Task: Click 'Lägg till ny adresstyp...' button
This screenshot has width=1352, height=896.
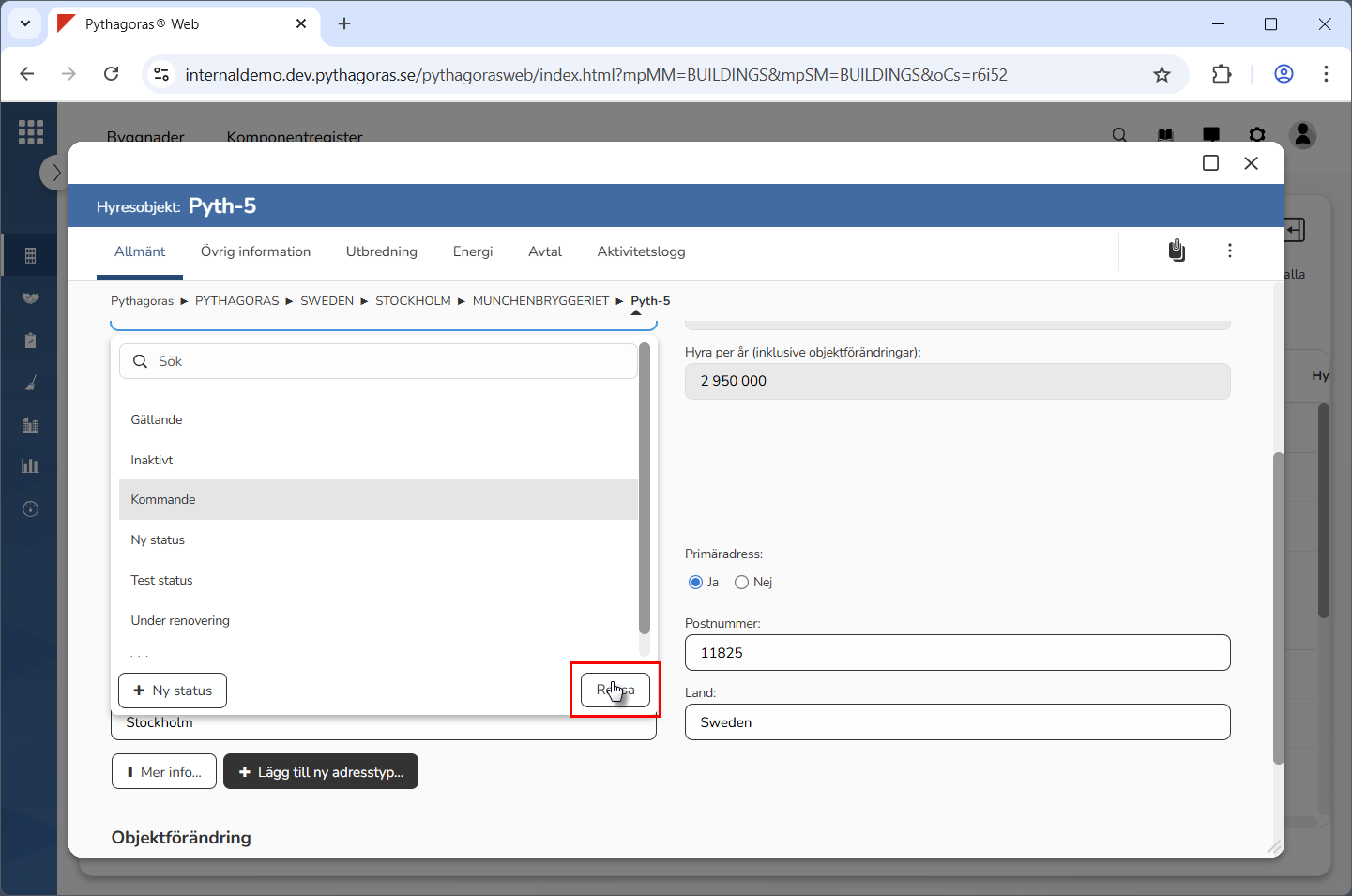Action: pyautogui.click(x=321, y=772)
